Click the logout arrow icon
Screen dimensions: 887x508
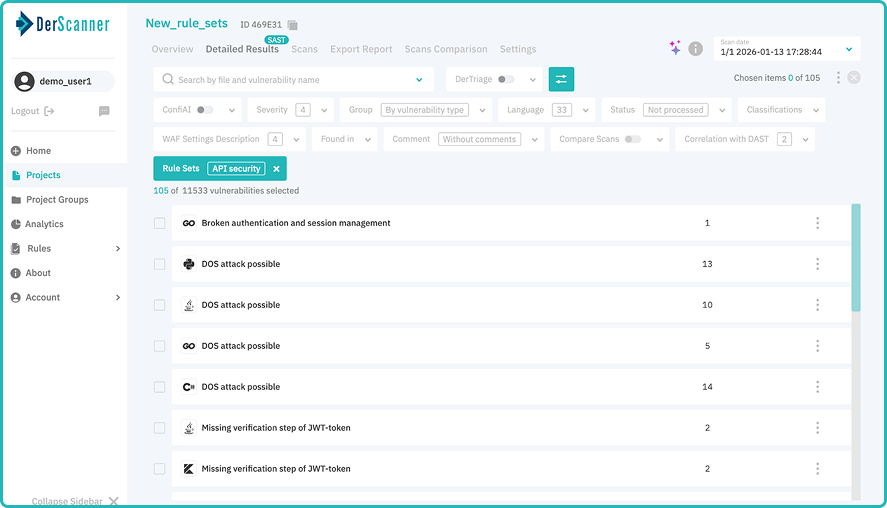(49, 111)
